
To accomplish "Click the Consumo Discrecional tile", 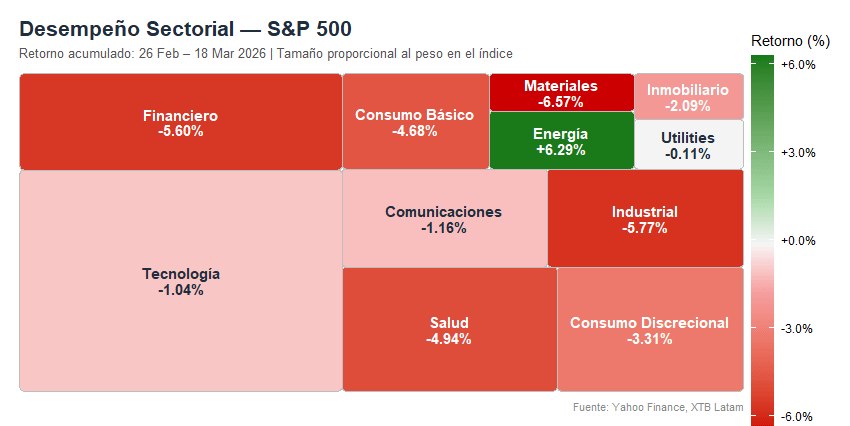I will point(649,330).
